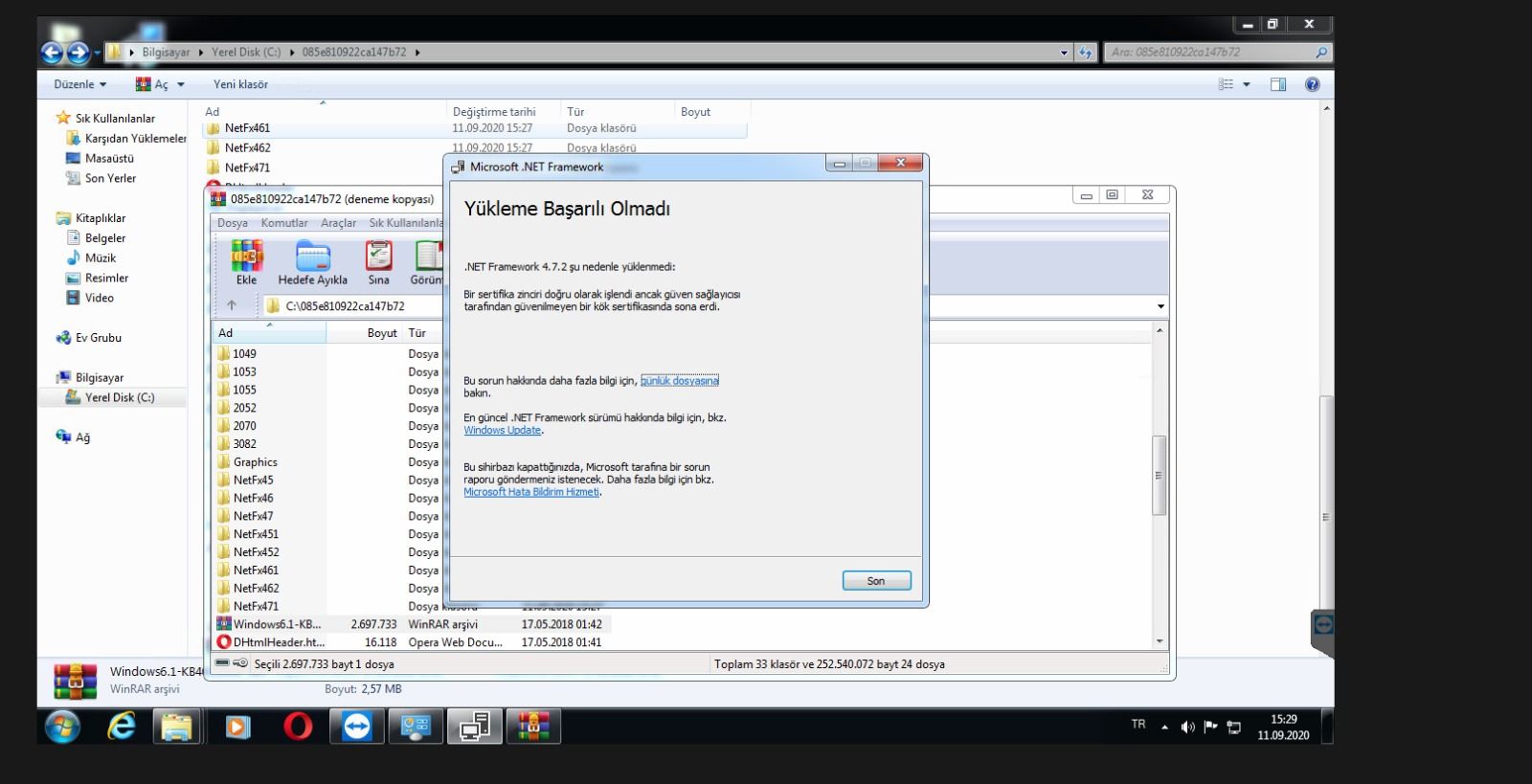Open the Araçlar menu in WinRAR
Viewport: 1532px width, 784px height.
pos(338,223)
